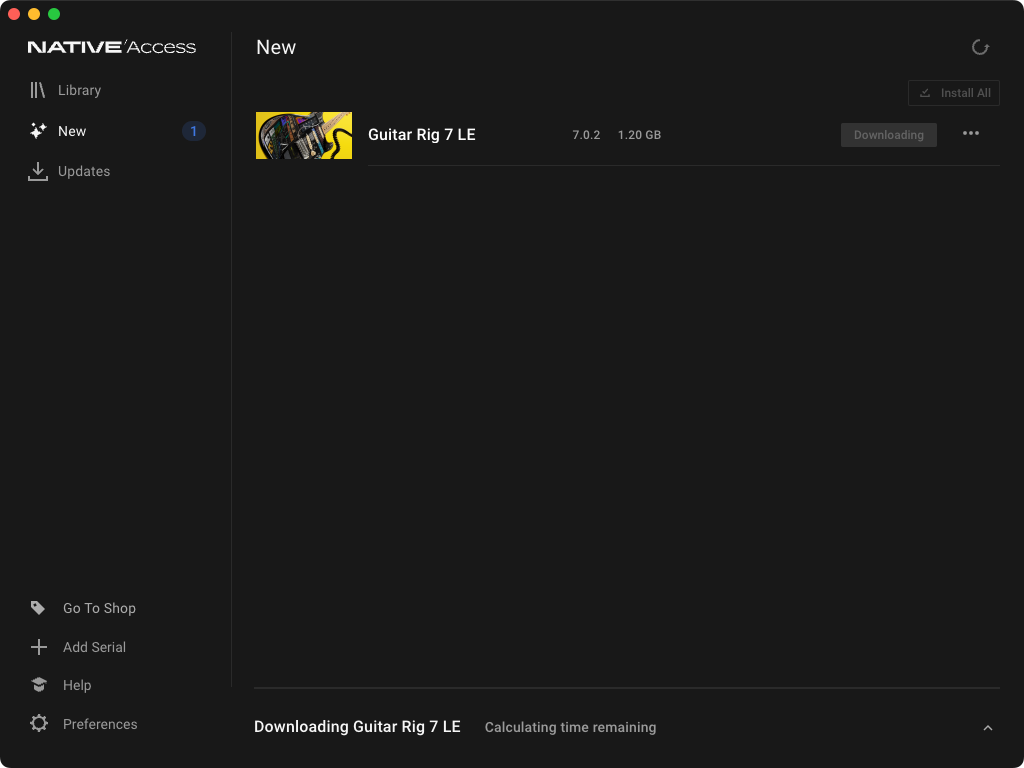Click the Native Access logo

click(112, 47)
